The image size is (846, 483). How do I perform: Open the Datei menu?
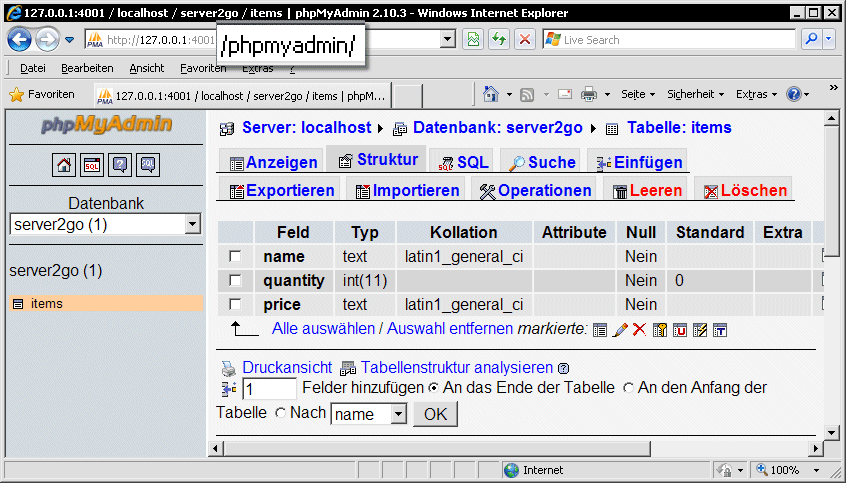click(32, 69)
